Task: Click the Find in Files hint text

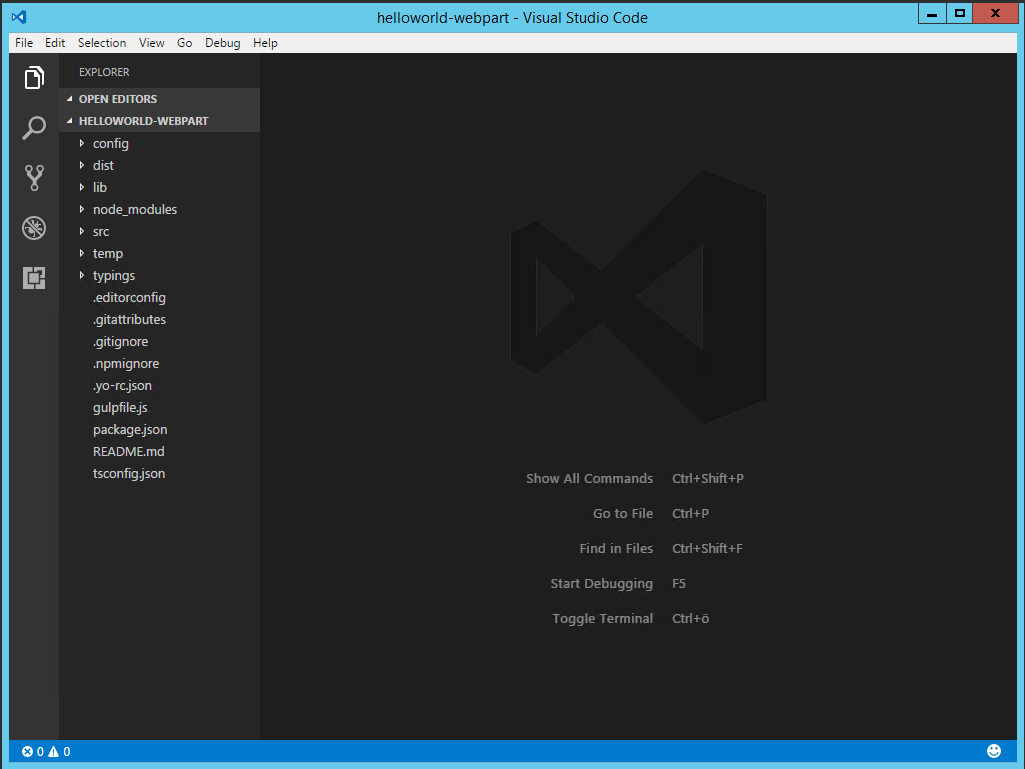Action: [x=616, y=549]
